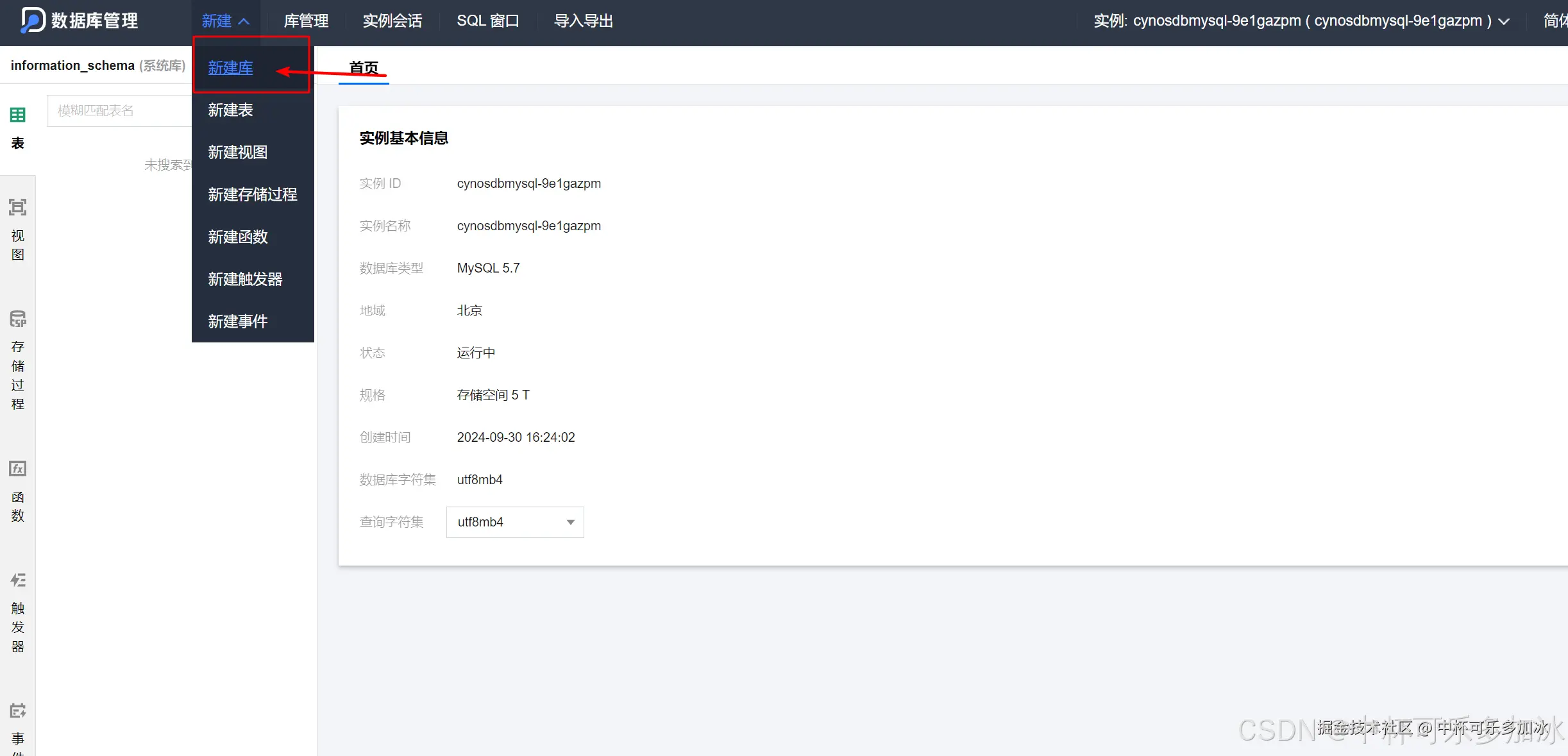Select 新建视图 menu entry
The height and width of the screenshot is (756, 1568).
point(236,152)
